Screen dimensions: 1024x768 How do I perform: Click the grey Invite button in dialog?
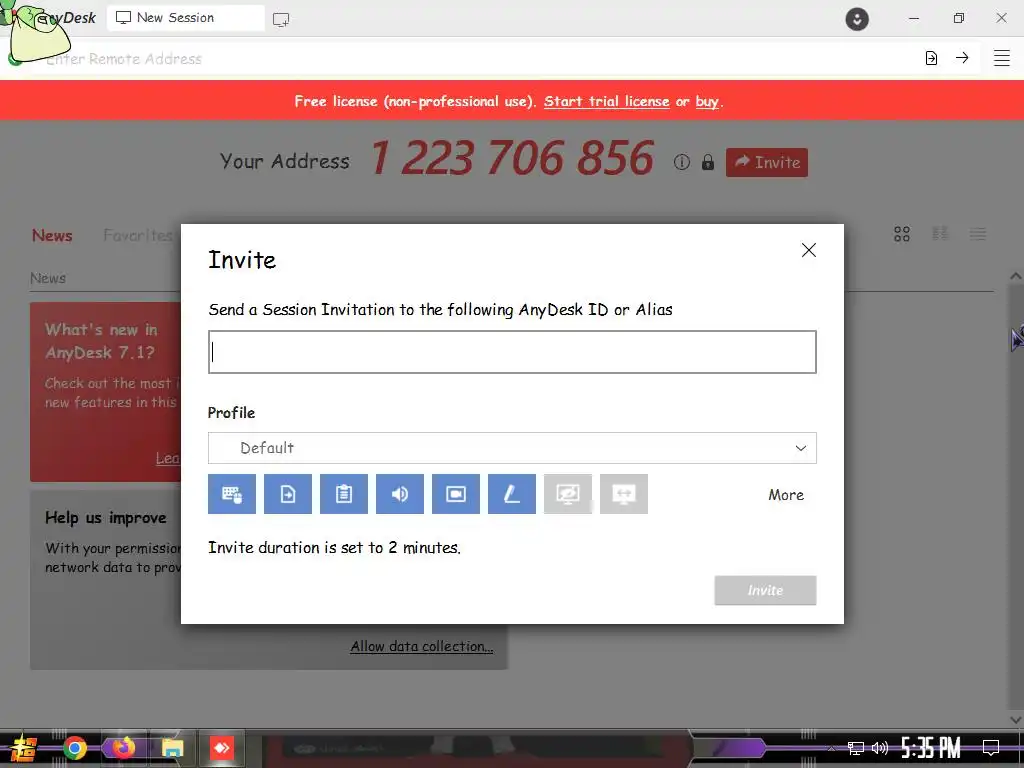point(765,590)
